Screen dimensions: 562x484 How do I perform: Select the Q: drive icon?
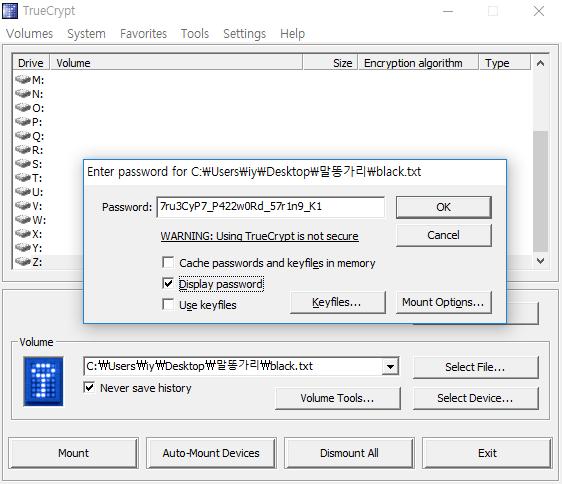click(23, 136)
